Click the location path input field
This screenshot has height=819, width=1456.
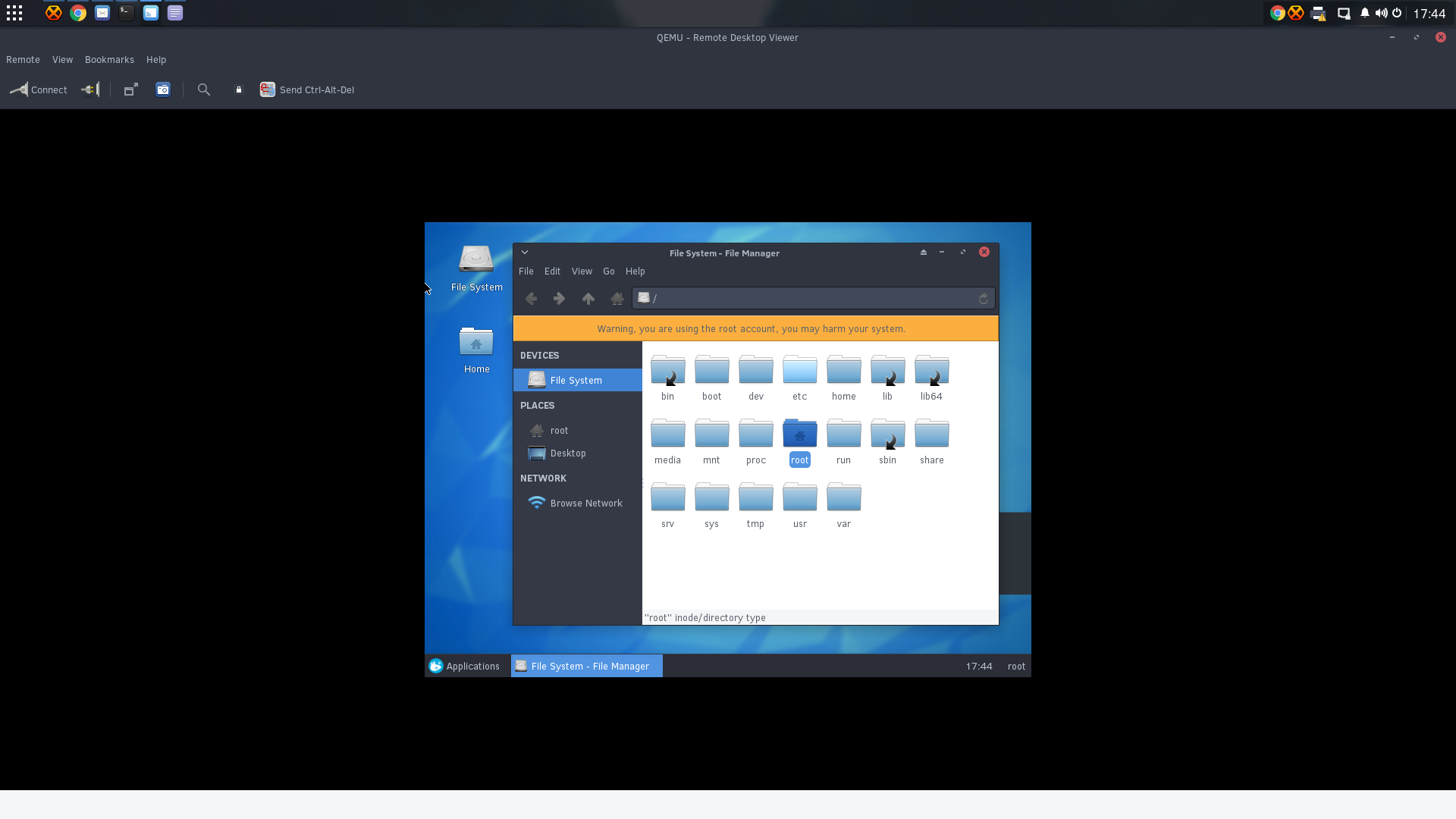click(x=813, y=299)
